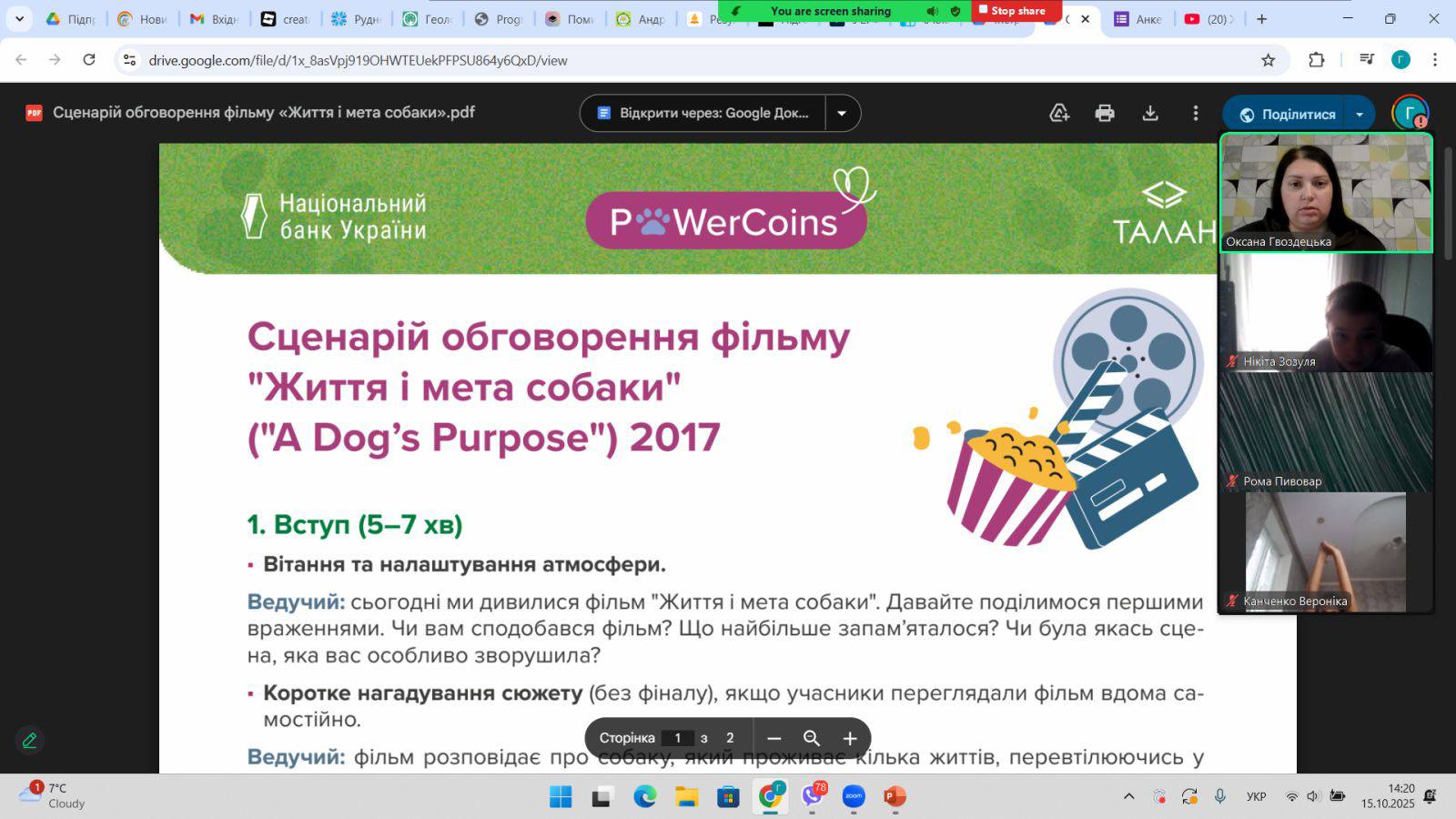Expand the Поділитися button dropdown arrow

click(x=1360, y=115)
